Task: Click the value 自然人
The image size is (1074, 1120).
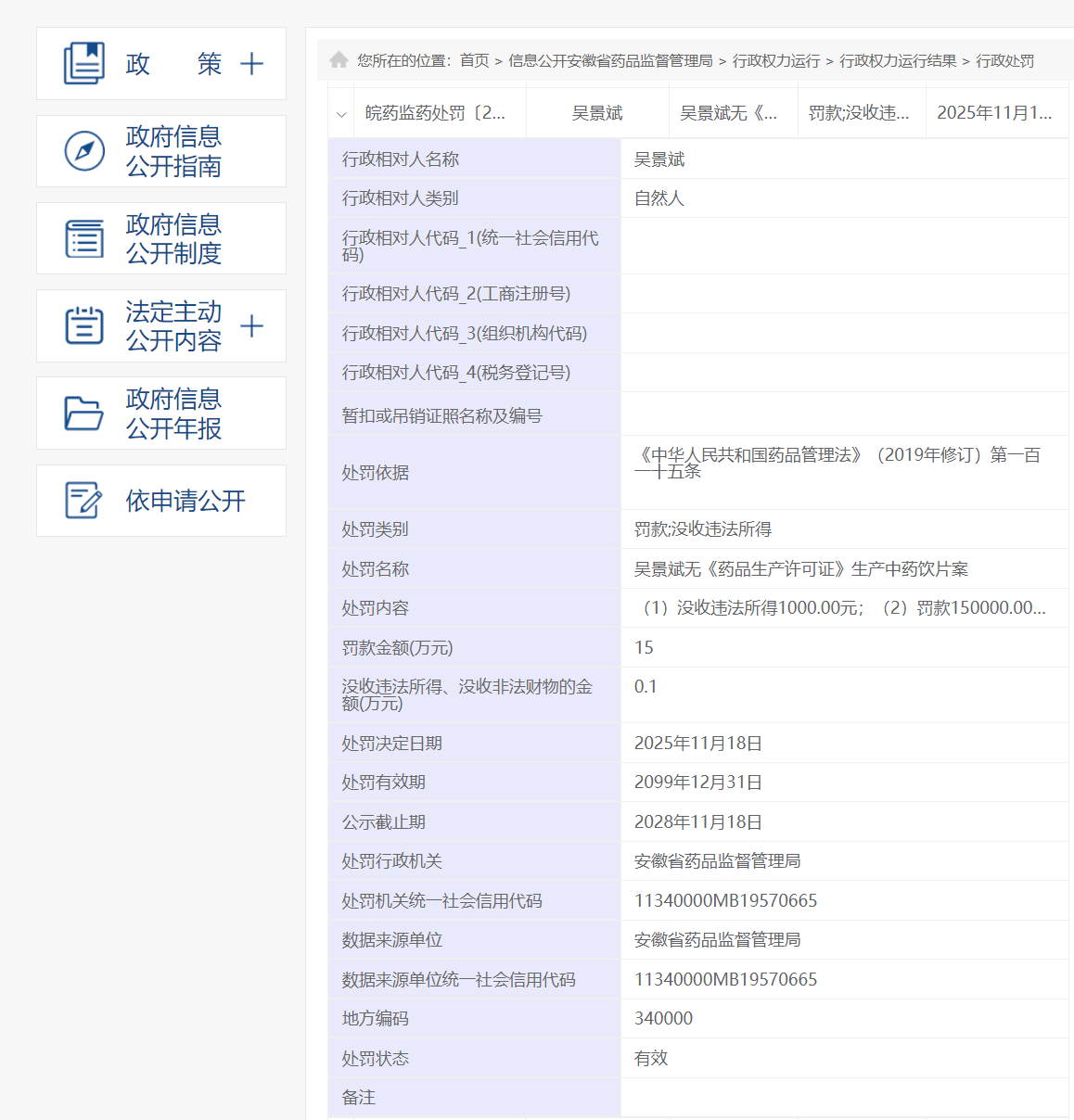Action: [659, 198]
